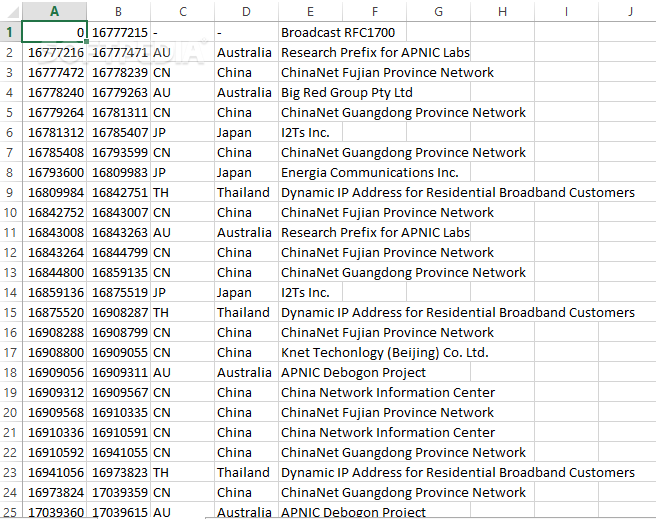Click 'AU' country code in row 4
The width and height of the screenshot is (656, 519).
pos(182,92)
